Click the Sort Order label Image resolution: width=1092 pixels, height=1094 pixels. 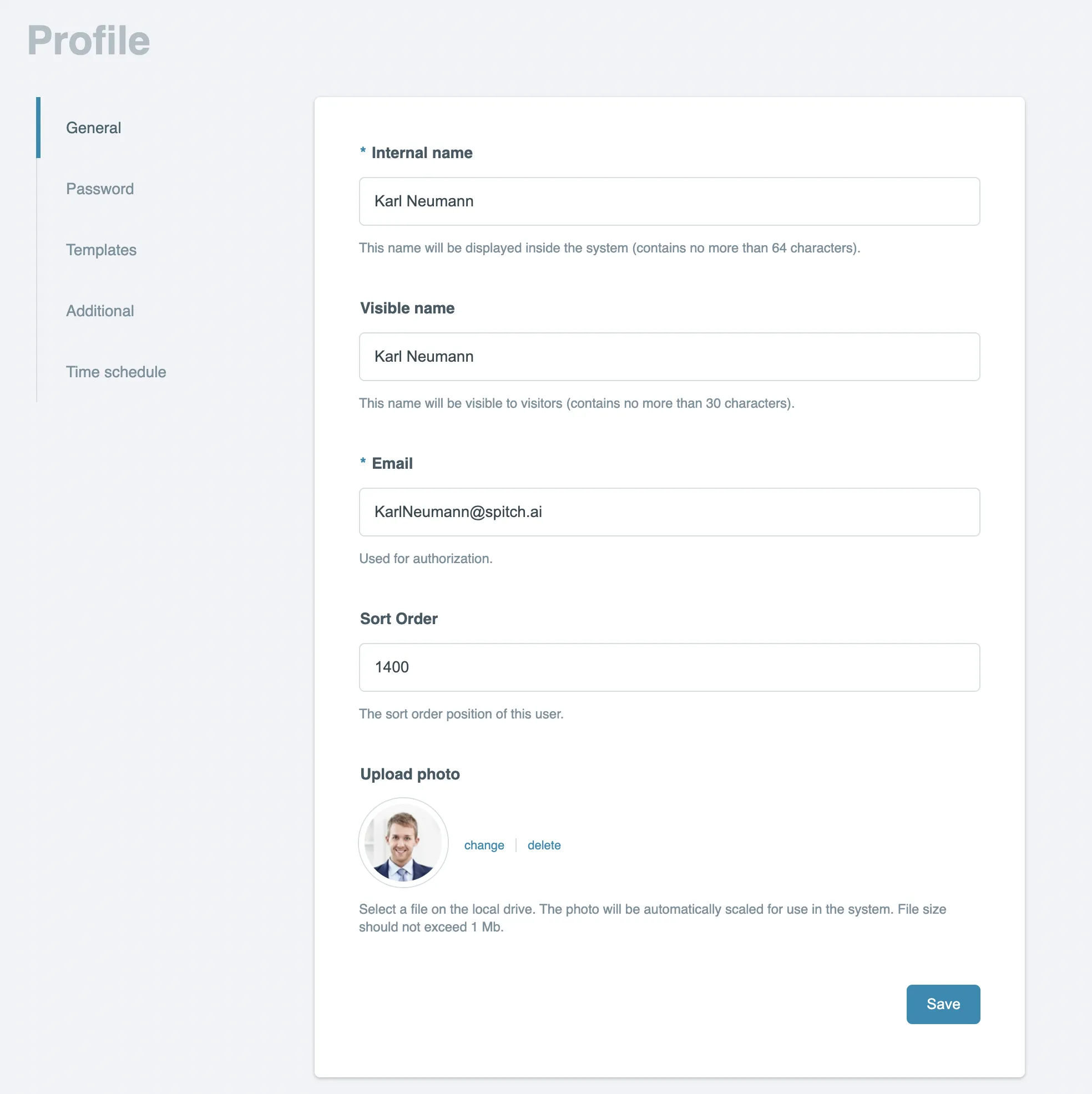pos(399,619)
